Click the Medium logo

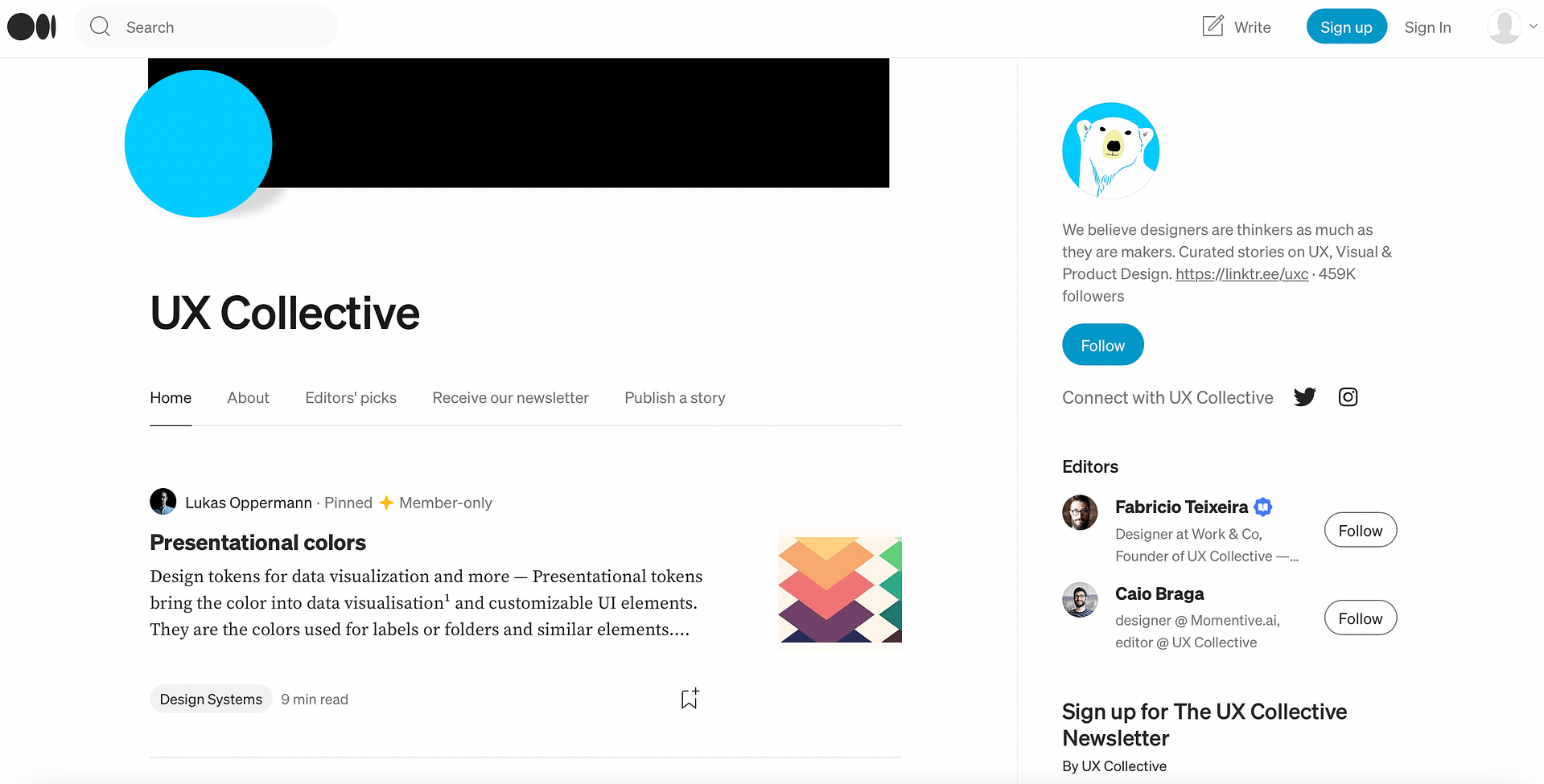31,26
